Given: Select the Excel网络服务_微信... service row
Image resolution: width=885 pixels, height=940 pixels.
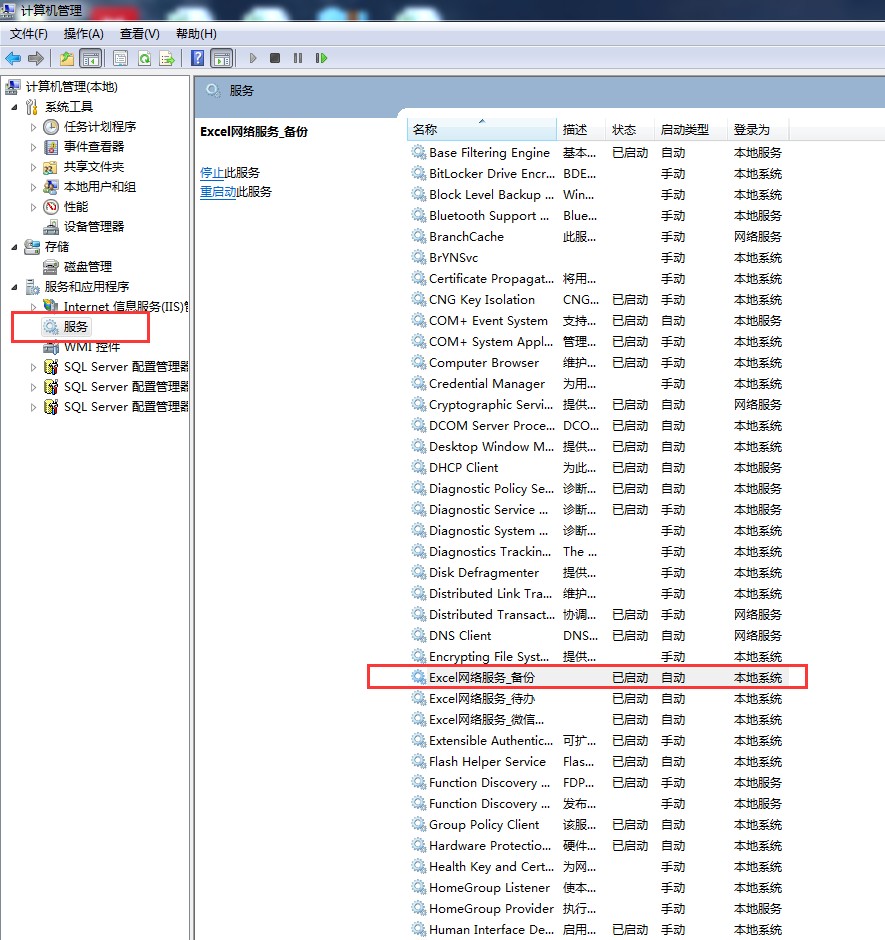Looking at the screenshot, I should click(x=598, y=719).
